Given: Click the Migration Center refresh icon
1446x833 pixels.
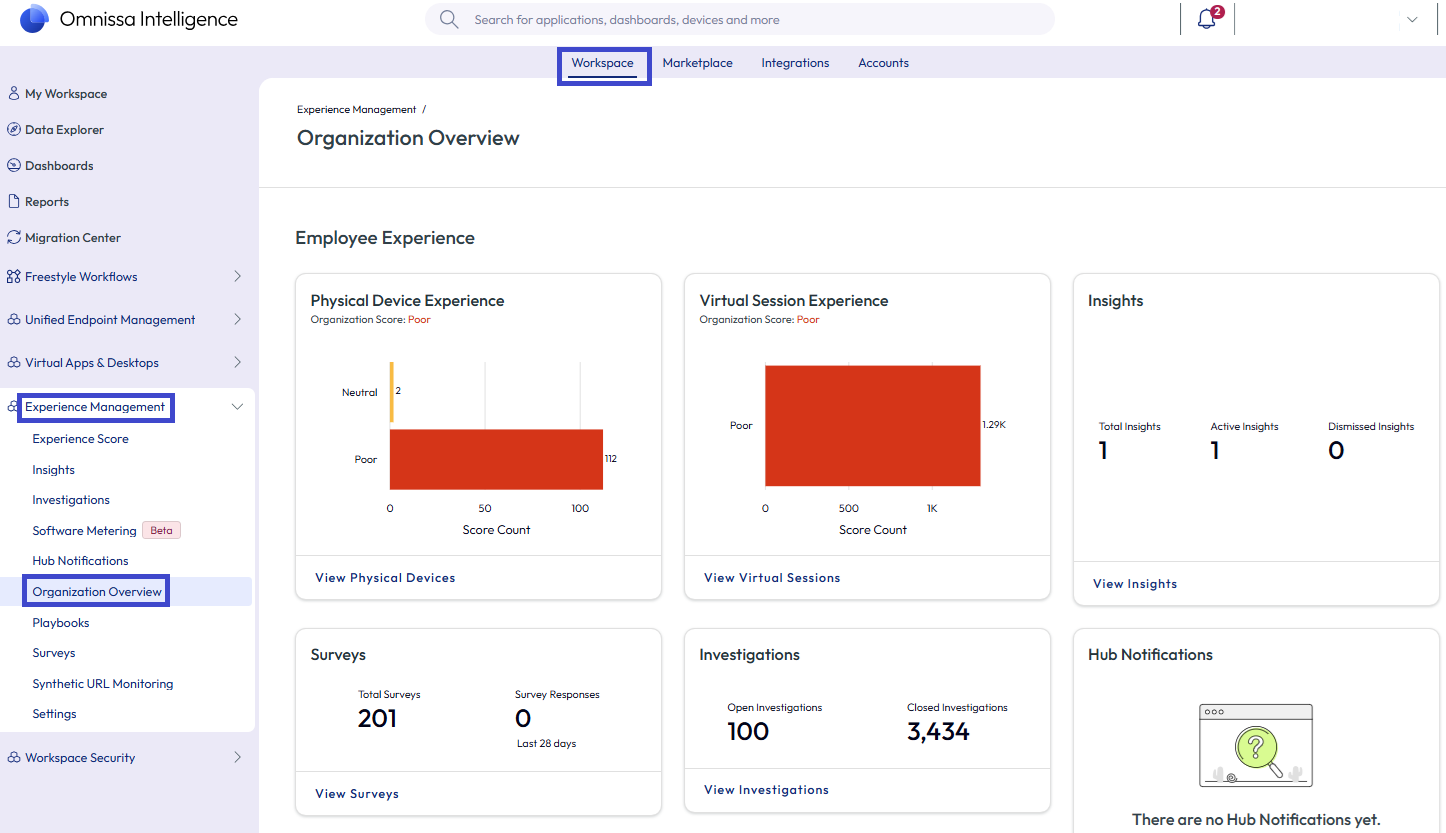Looking at the screenshot, I should click(14, 237).
